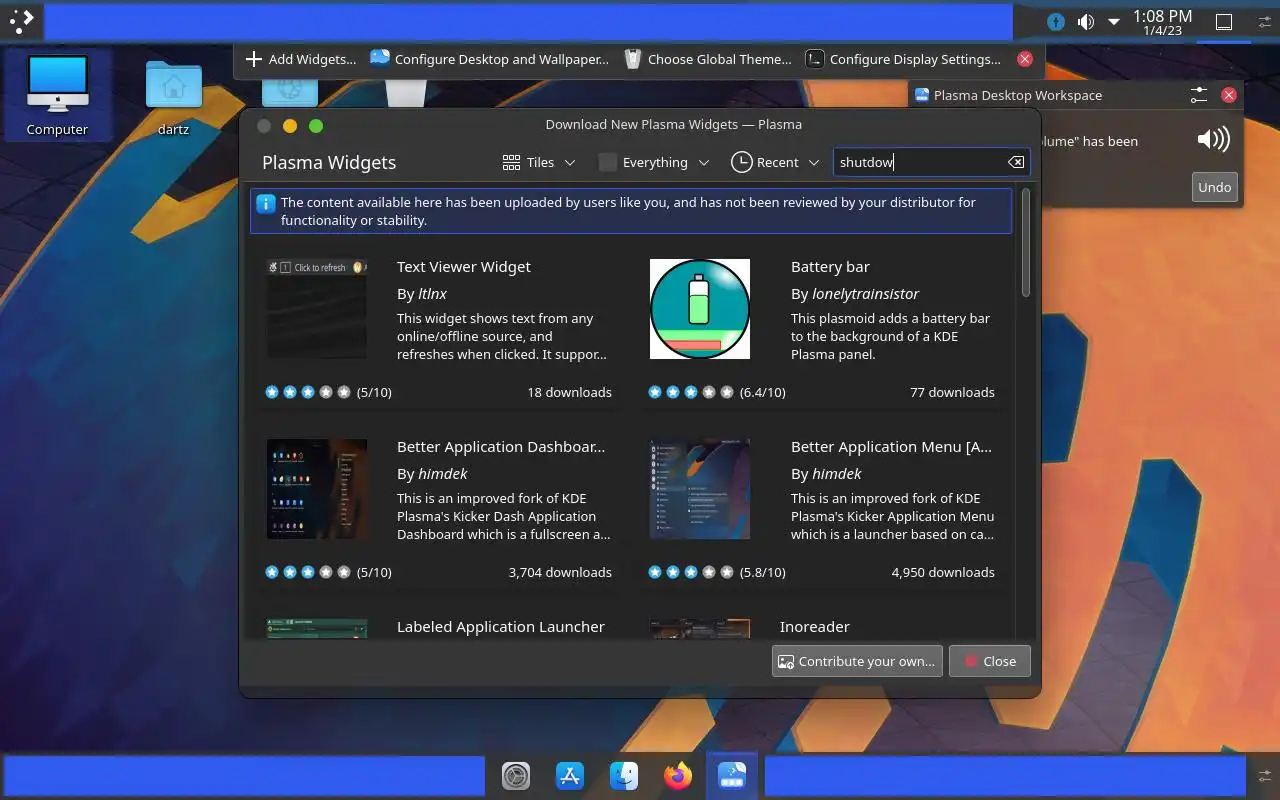Open the Battery bar widget title
The image size is (1280, 800).
click(830, 267)
